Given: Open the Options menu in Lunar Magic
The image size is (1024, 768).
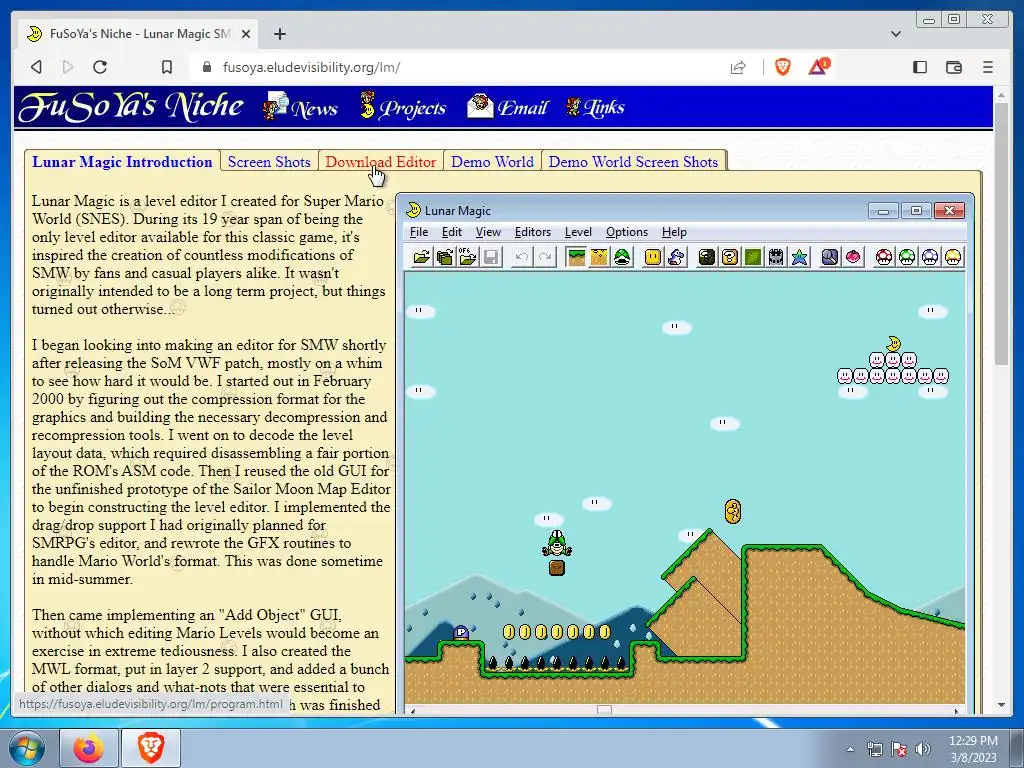Looking at the screenshot, I should point(627,232).
